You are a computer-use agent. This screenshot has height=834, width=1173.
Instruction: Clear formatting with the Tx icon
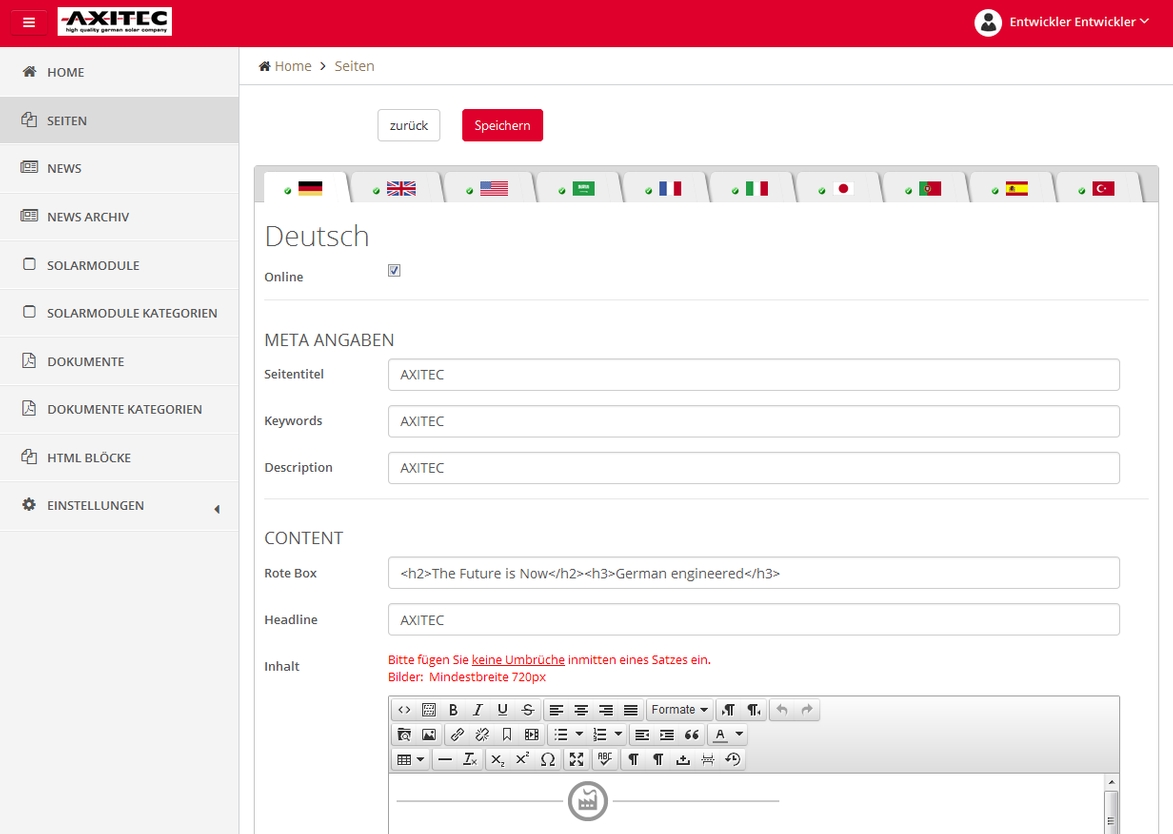pyautogui.click(x=470, y=759)
